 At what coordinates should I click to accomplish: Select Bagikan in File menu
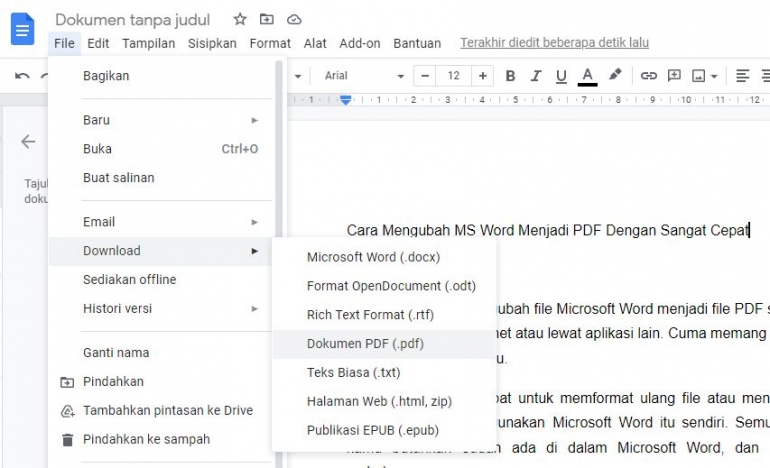[x=160, y=76]
